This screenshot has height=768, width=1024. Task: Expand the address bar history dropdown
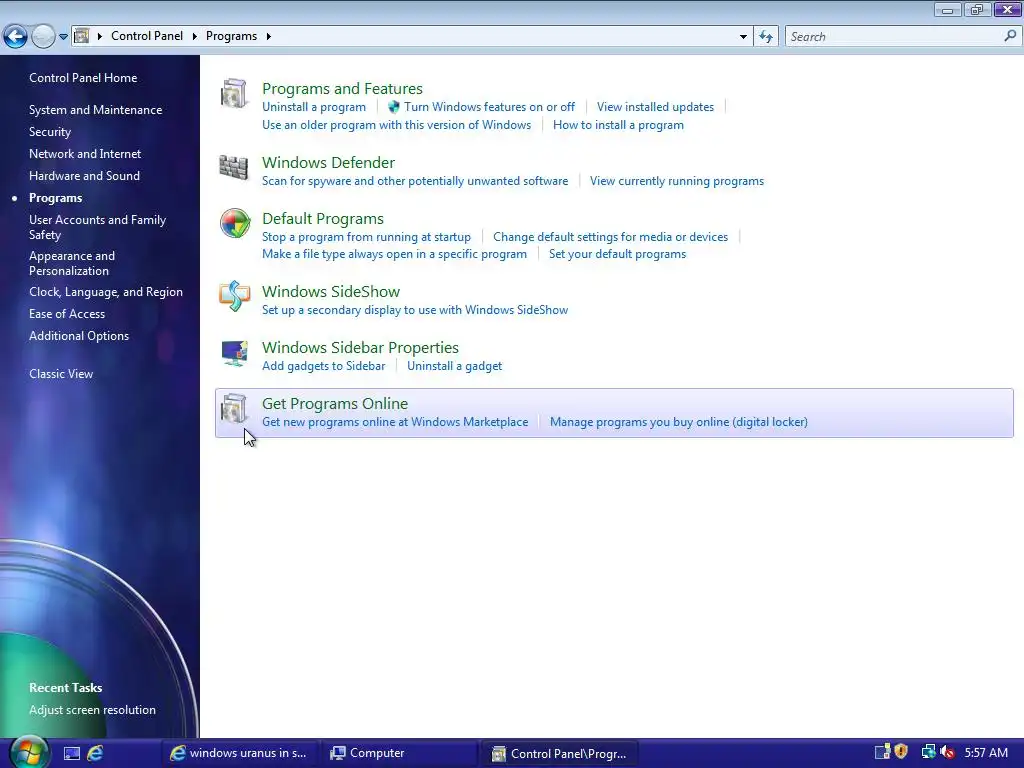tap(743, 37)
